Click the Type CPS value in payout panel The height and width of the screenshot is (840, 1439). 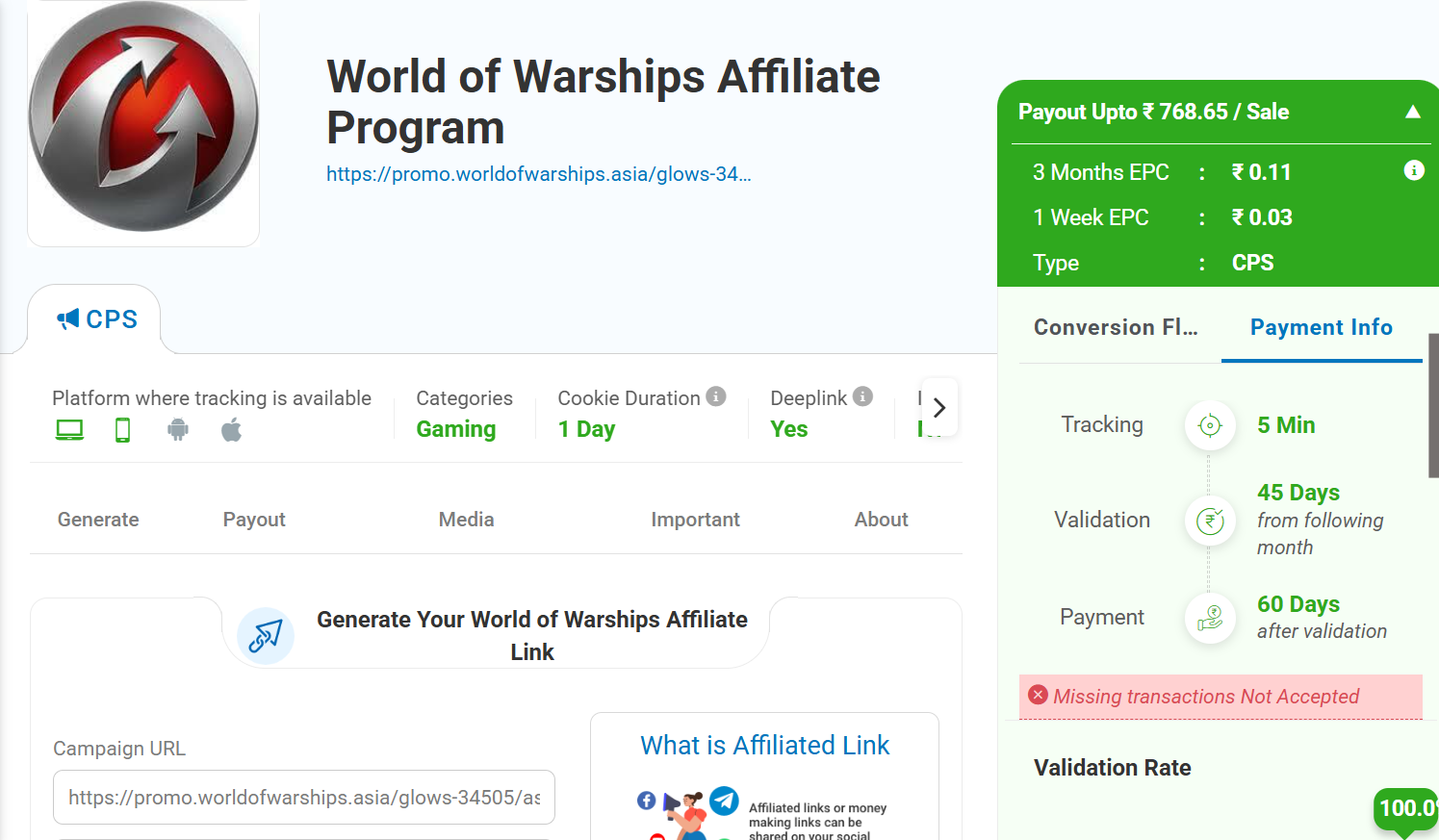pyautogui.click(x=1252, y=263)
